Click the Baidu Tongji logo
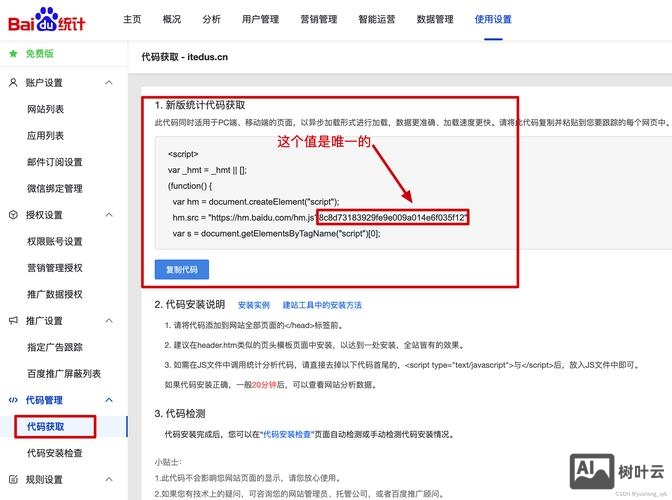672x500 pixels. point(47,20)
